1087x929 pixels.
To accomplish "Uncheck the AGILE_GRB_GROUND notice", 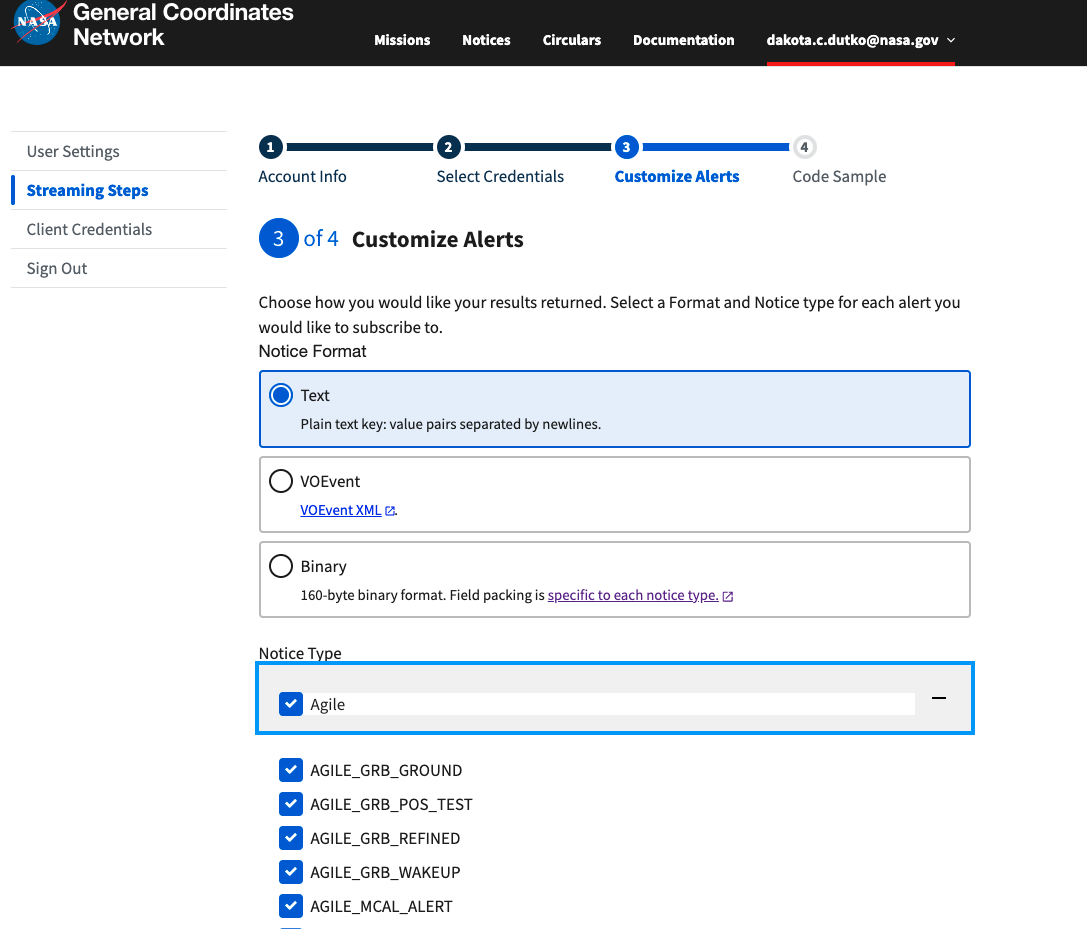I will pyautogui.click(x=290, y=770).
